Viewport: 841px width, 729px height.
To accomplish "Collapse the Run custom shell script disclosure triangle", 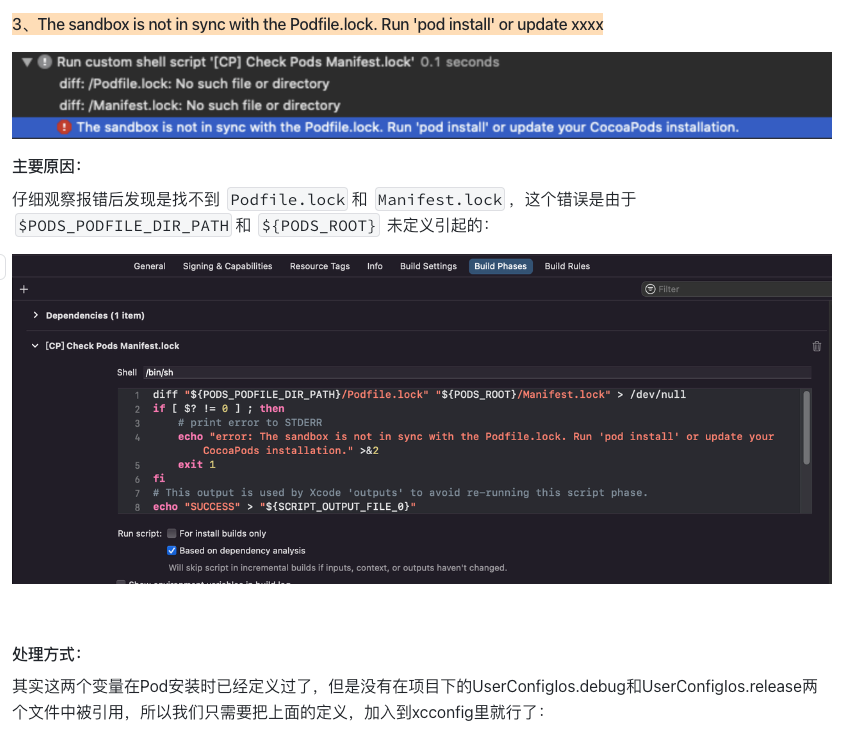I will [x=27, y=62].
